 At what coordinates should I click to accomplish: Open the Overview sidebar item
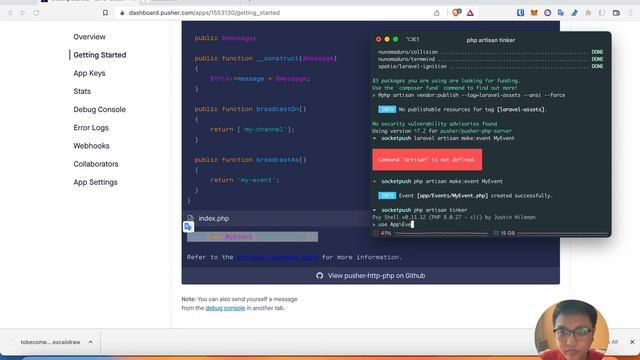[89, 37]
